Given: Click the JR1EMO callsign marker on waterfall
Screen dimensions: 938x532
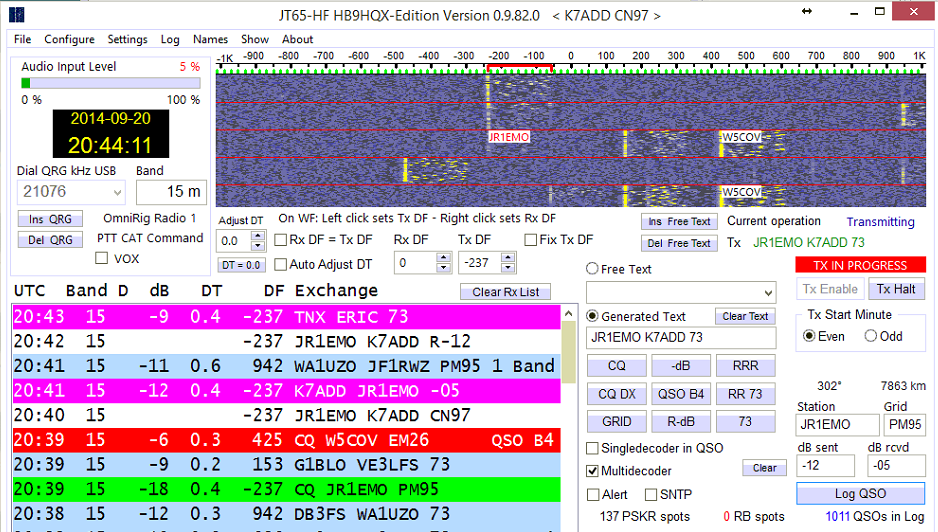Looking at the screenshot, I should point(509,137).
